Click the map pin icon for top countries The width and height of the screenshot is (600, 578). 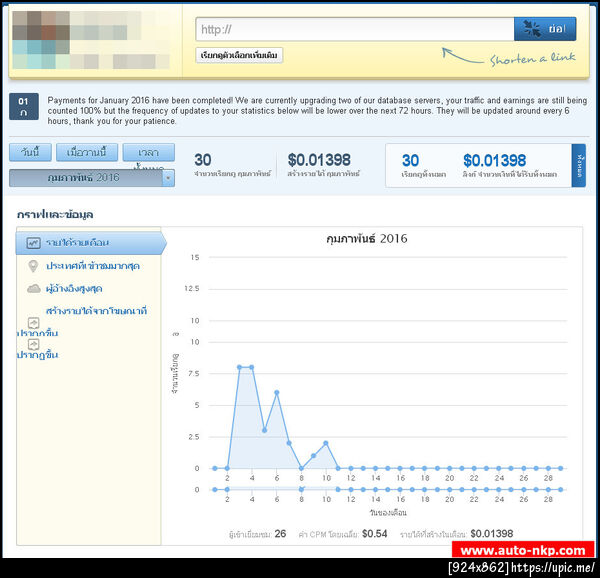click(33, 266)
